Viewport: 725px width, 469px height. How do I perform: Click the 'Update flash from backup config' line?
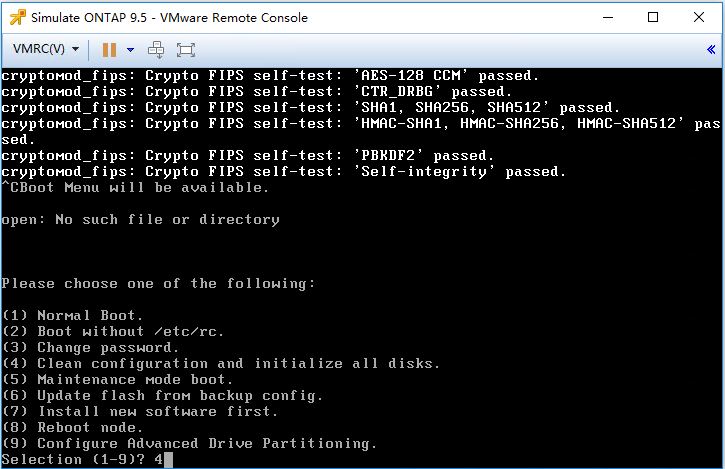coord(162,395)
